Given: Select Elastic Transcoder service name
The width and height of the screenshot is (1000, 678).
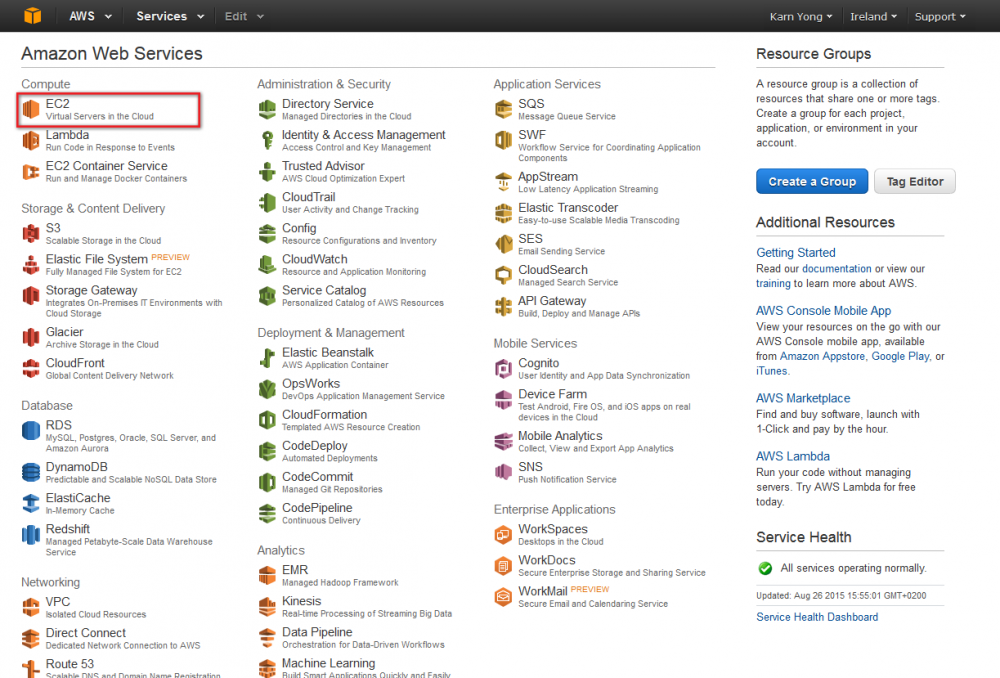Looking at the screenshot, I should coord(568,207).
